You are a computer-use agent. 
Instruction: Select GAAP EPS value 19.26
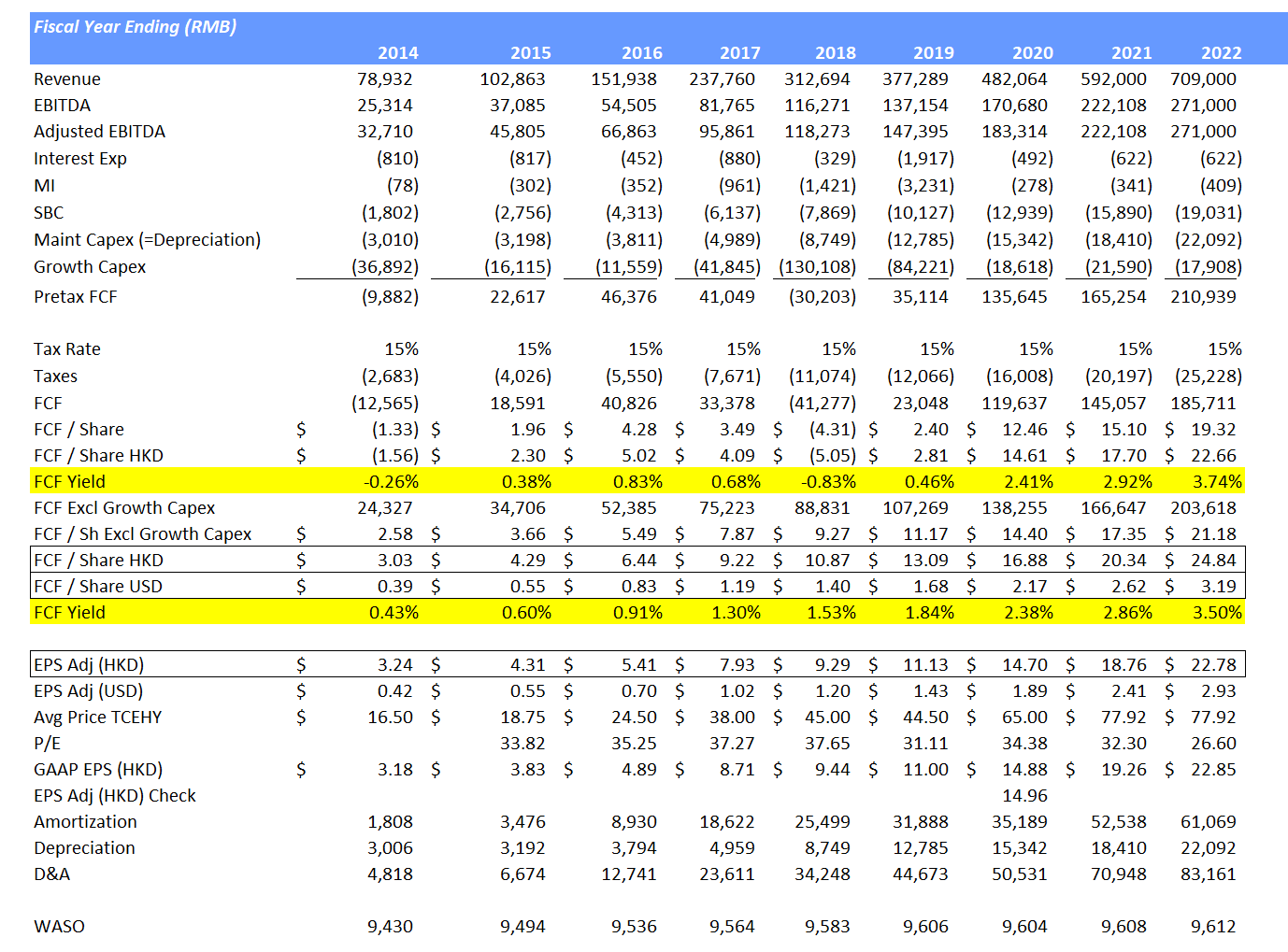pos(1123,770)
